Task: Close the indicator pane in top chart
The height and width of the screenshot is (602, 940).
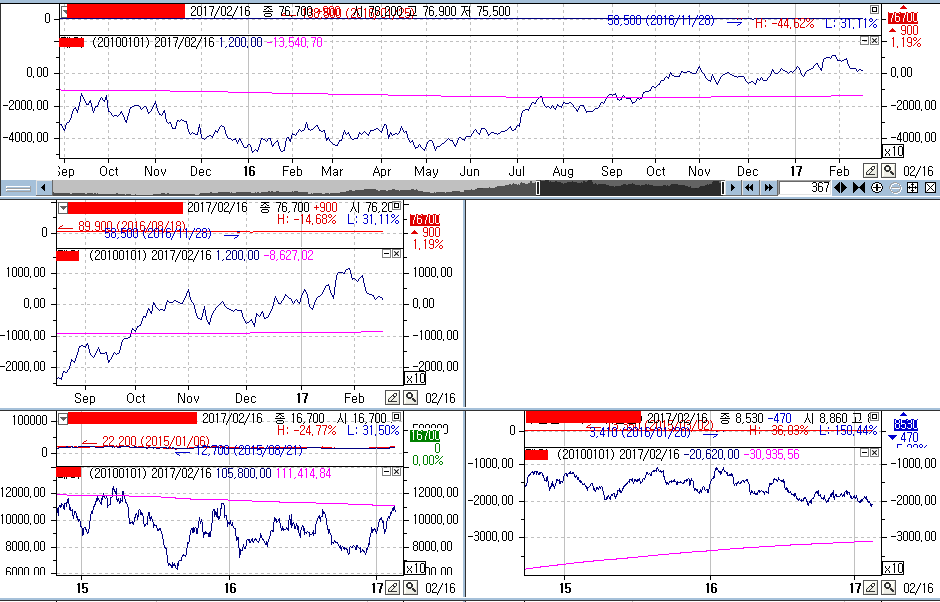Action: 875,42
